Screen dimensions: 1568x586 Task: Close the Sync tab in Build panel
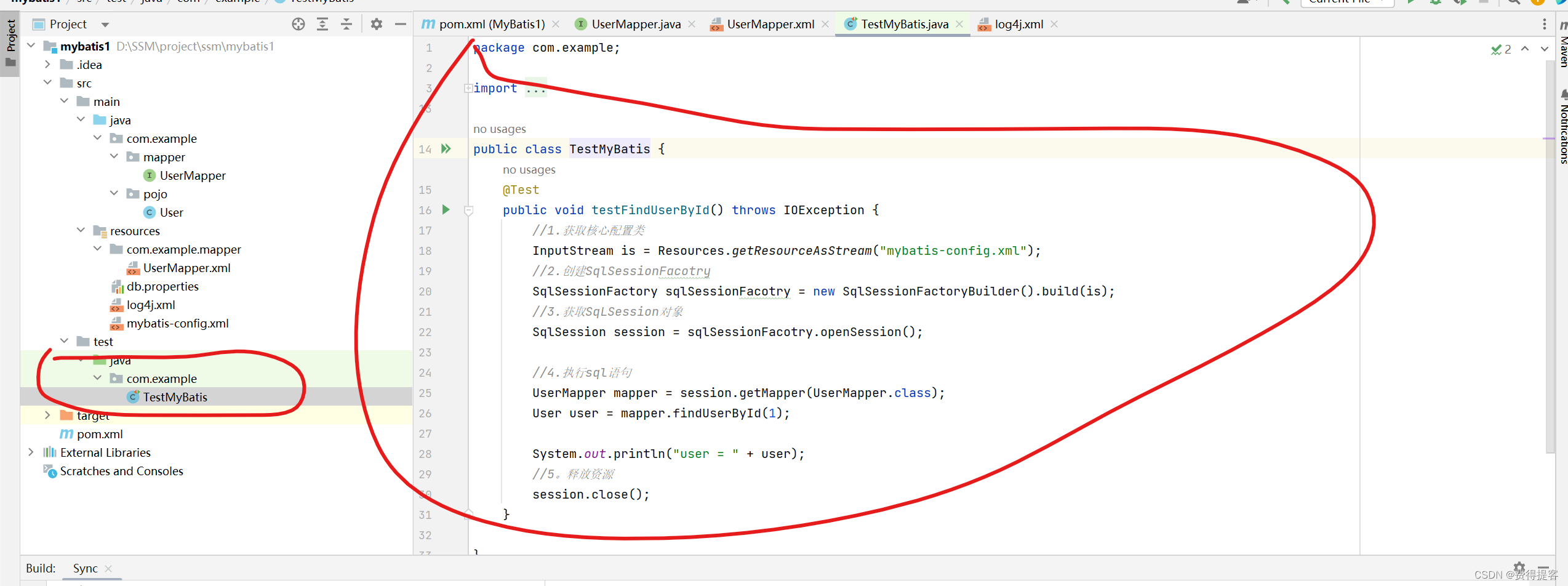point(108,568)
